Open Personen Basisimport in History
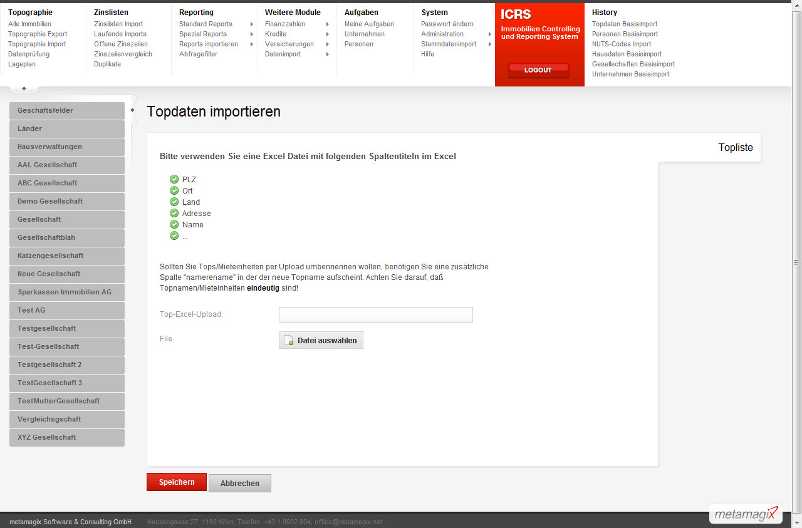Image resolution: width=802 pixels, height=528 pixels. (x=625, y=34)
